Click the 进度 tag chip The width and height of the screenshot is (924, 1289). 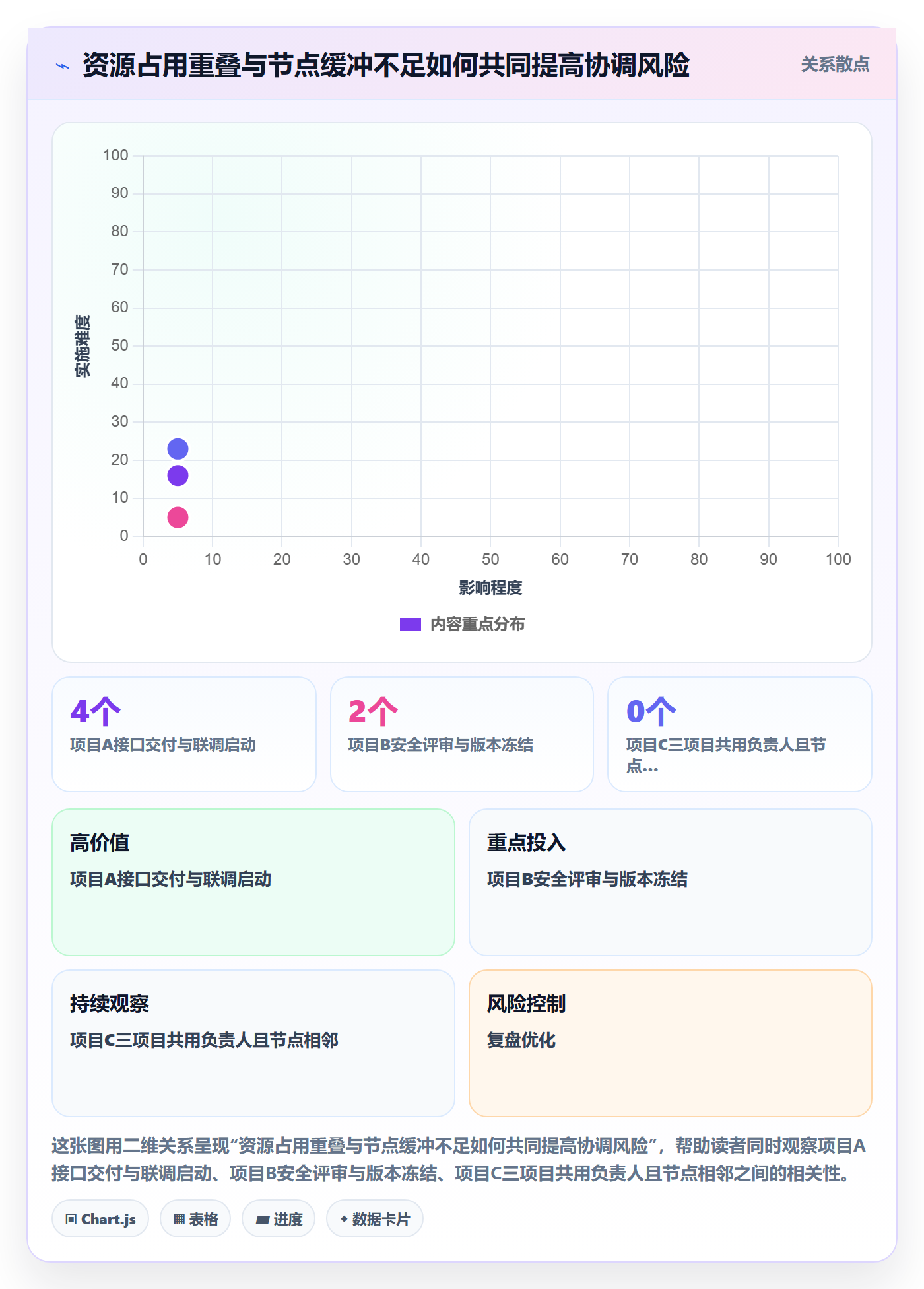(279, 1219)
